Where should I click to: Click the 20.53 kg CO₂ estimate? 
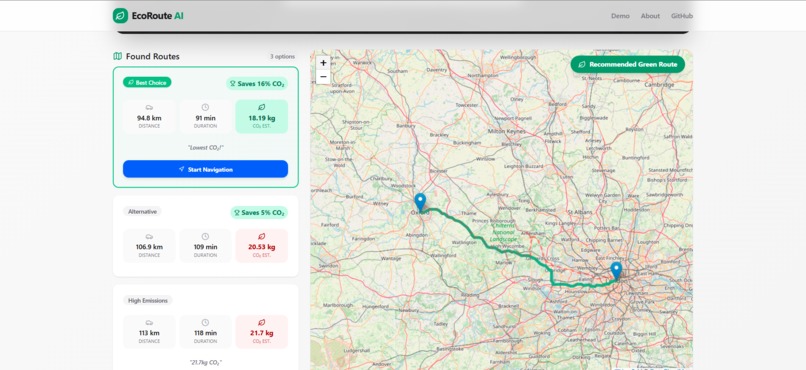(x=261, y=247)
